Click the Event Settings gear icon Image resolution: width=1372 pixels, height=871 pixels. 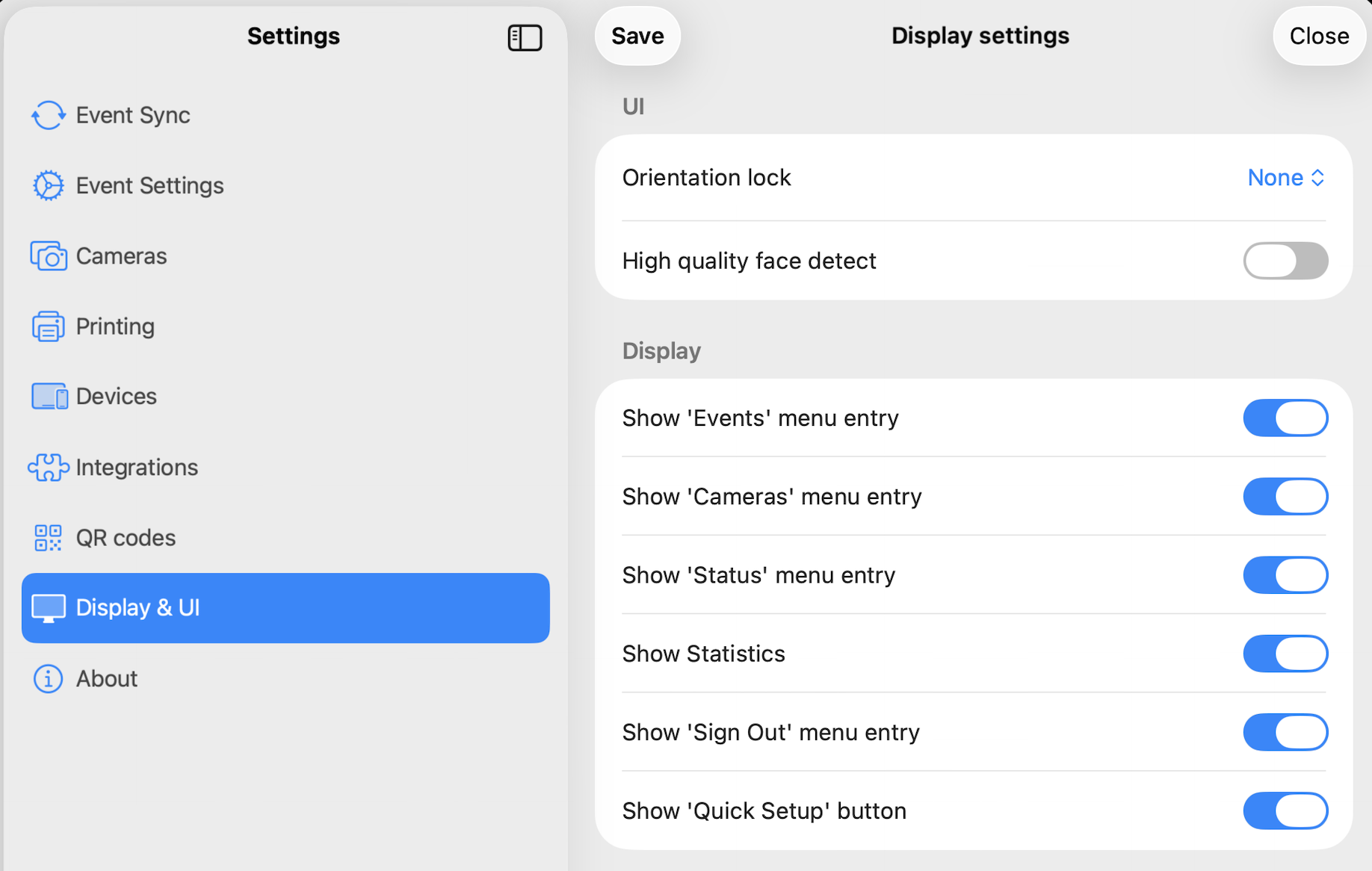click(x=49, y=185)
